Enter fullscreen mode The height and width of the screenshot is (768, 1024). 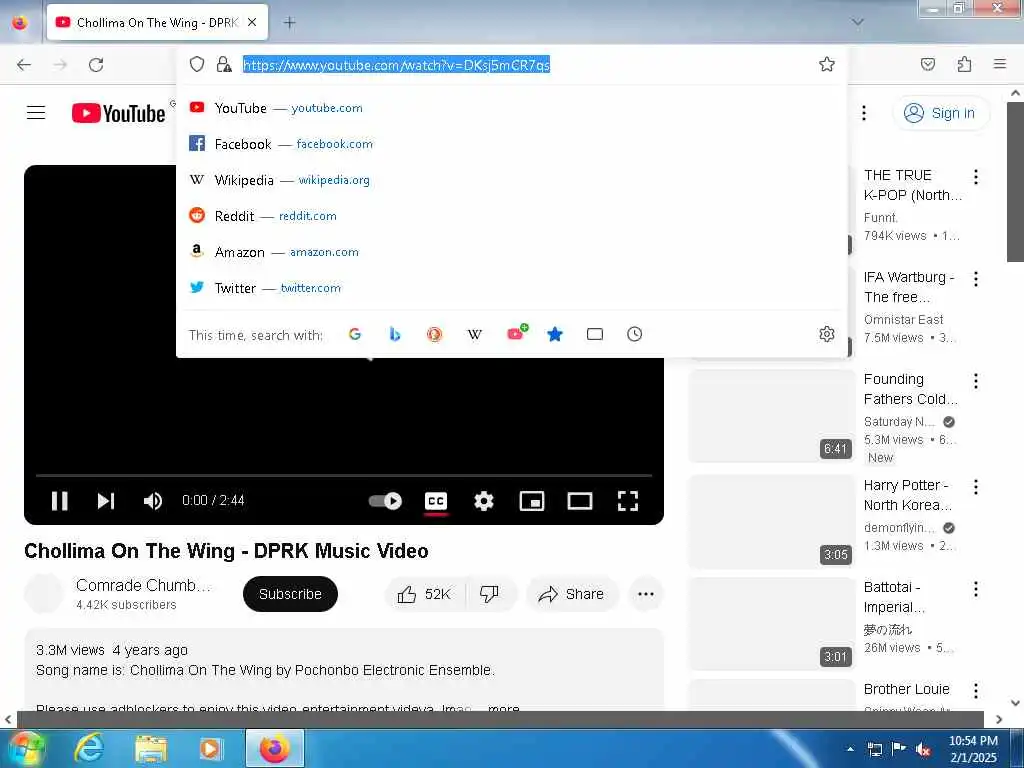click(x=628, y=501)
